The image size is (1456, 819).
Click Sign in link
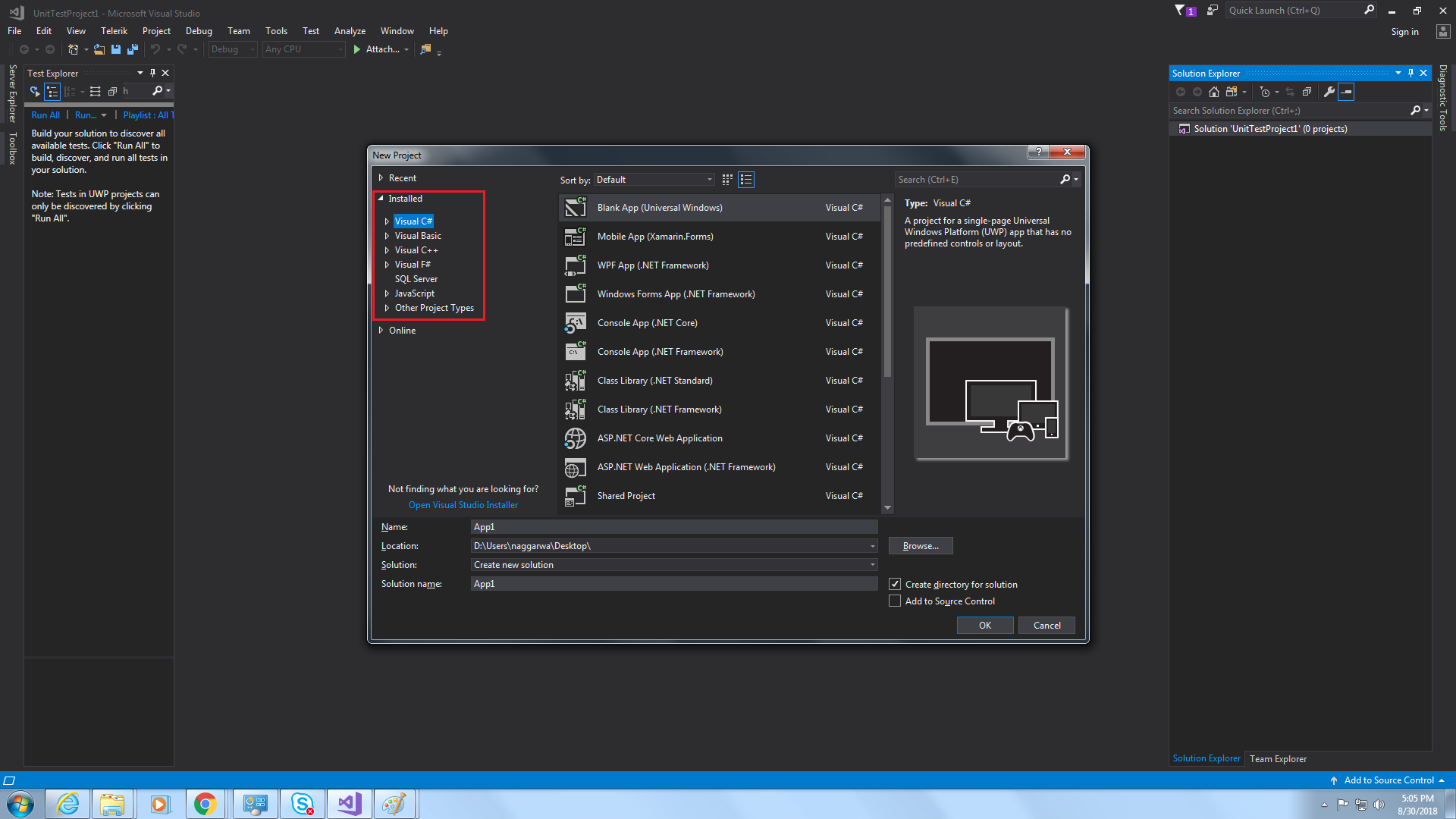pos(1404,32)
